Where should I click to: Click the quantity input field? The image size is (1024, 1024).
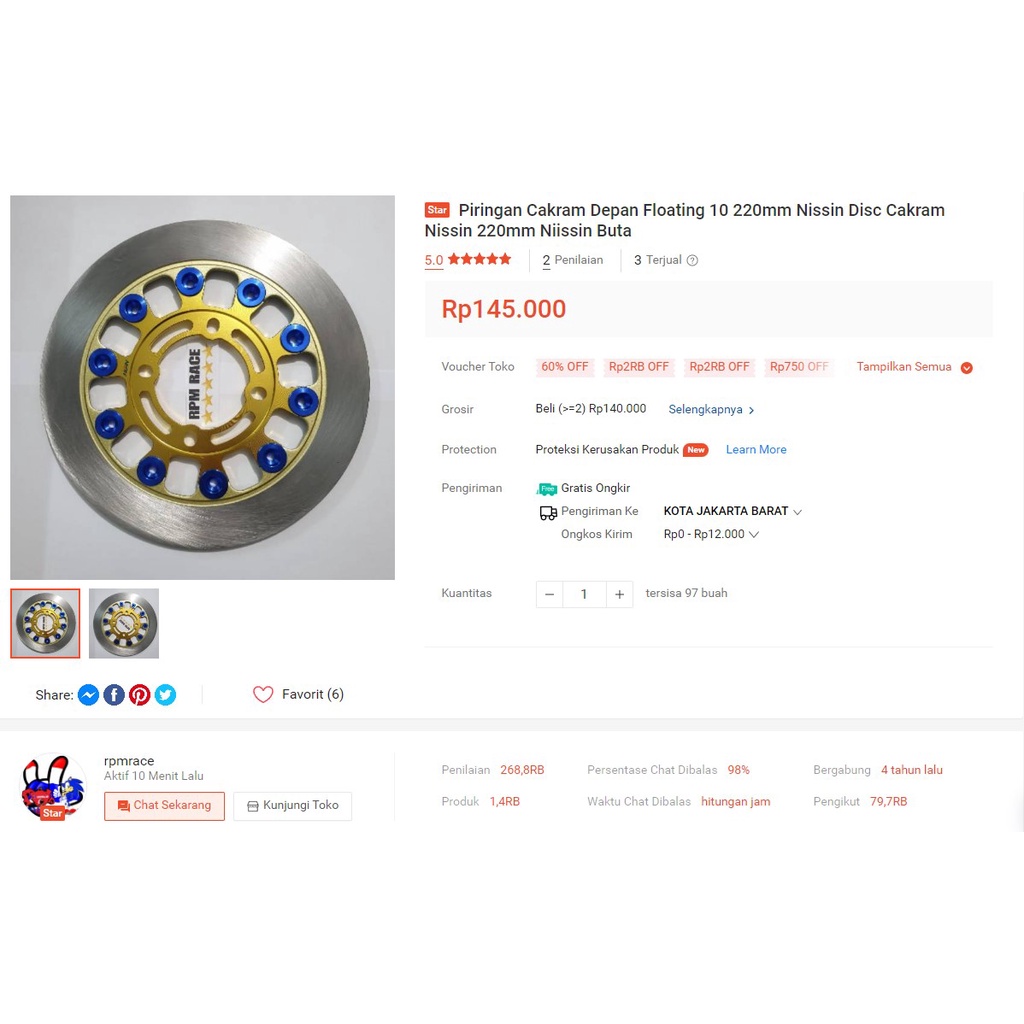[x=584, y=594]
